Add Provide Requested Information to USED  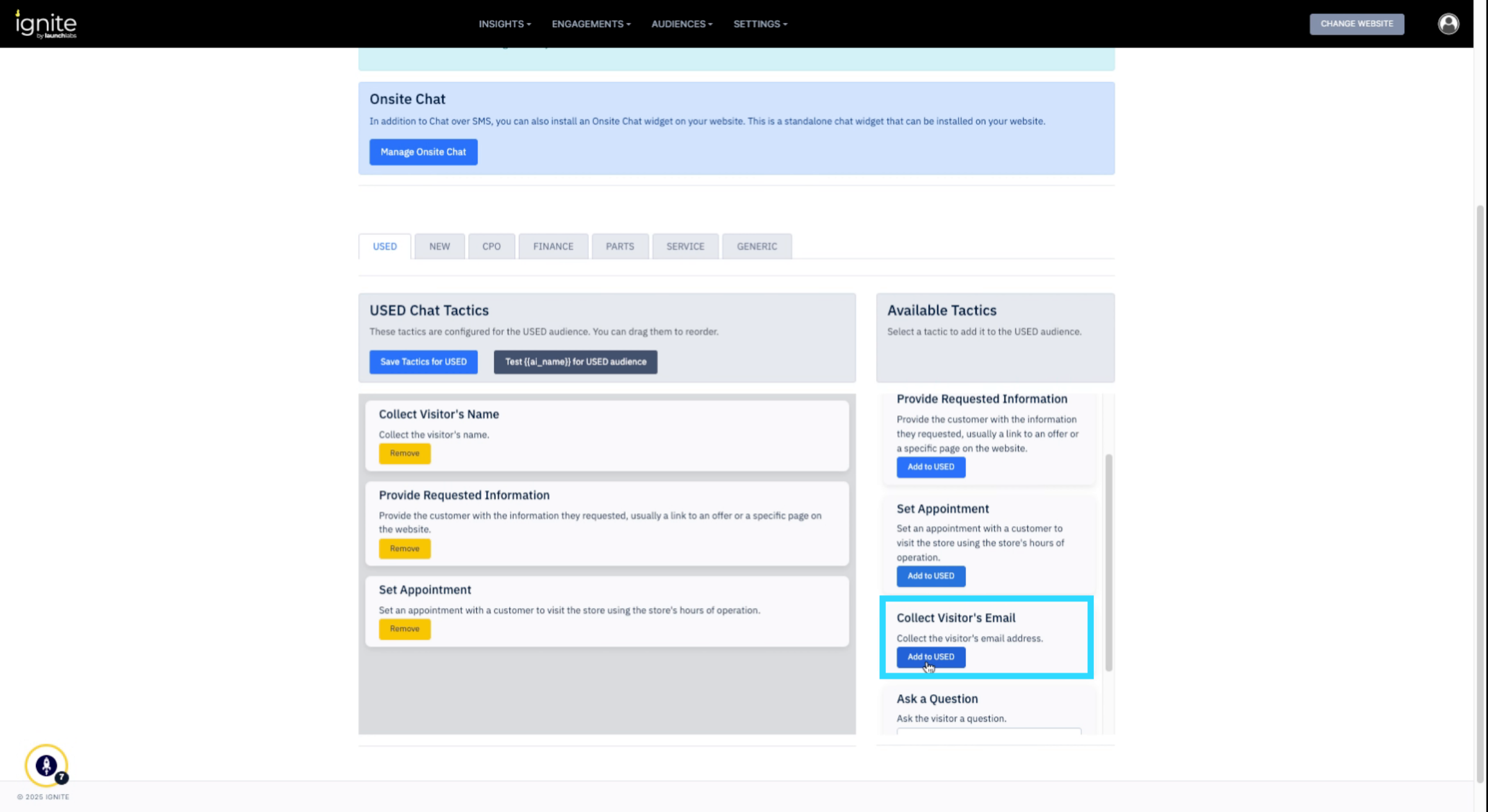tap(930, 467)
